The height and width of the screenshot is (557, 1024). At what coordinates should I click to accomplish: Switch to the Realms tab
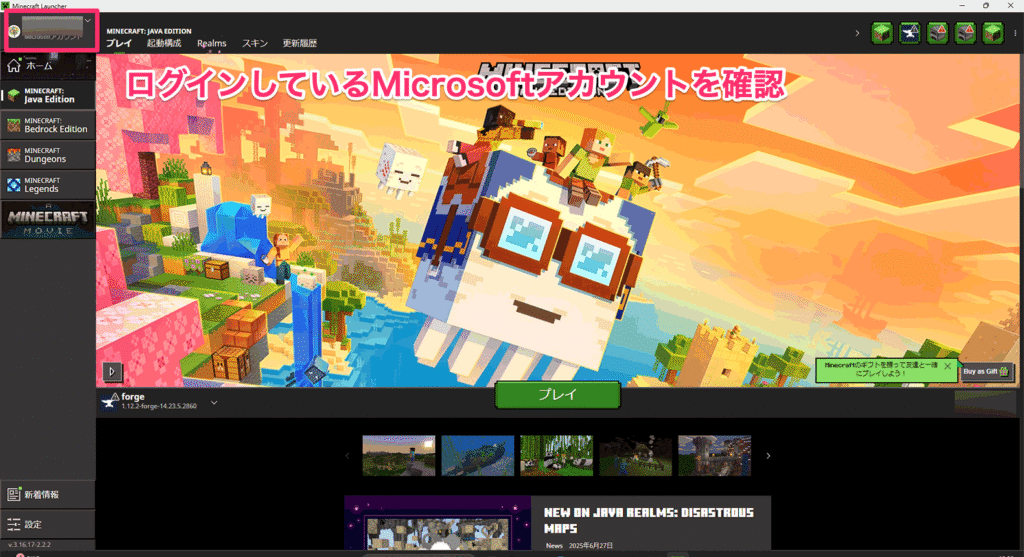click(212, 43)
